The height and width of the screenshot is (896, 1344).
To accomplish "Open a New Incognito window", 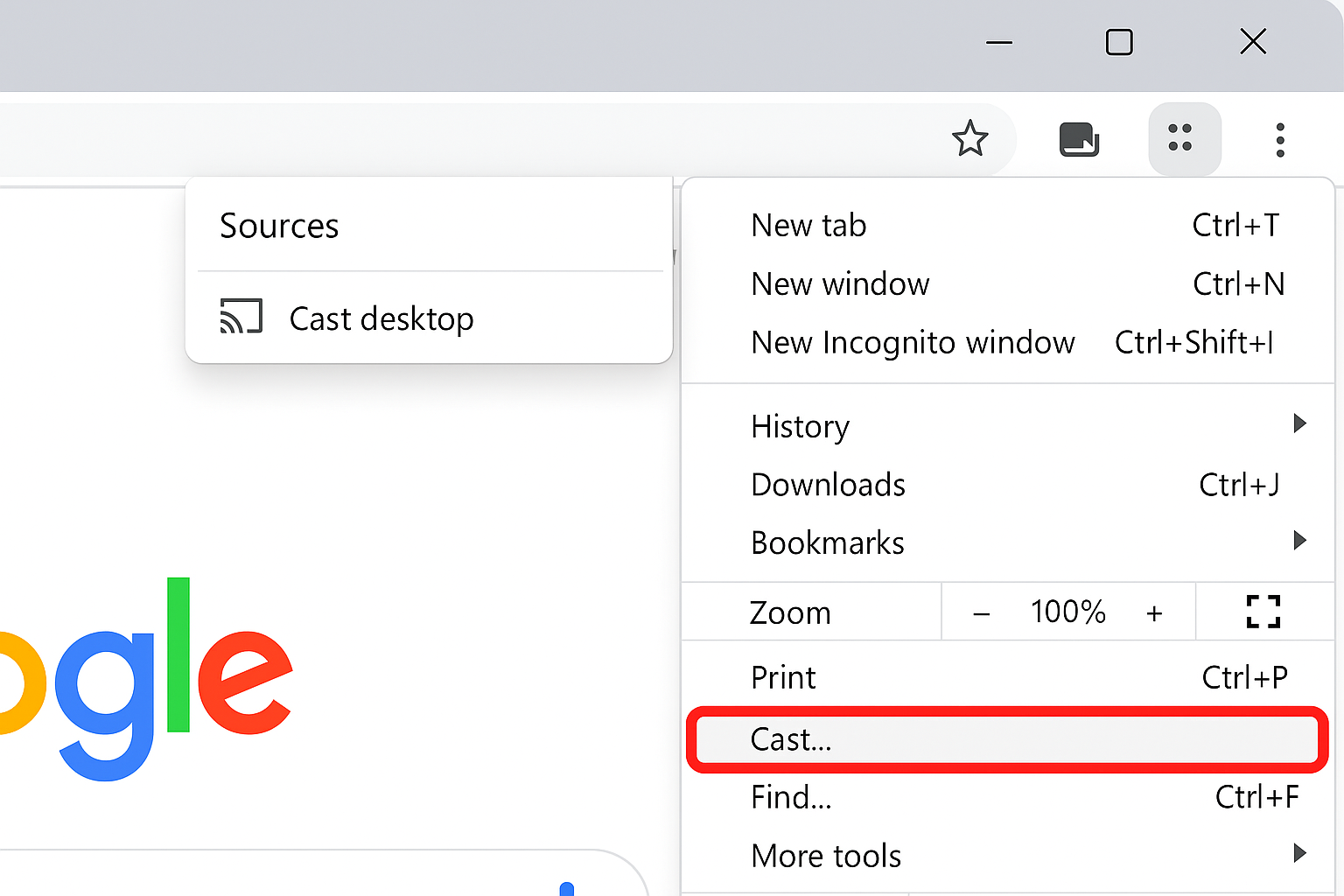I will coord(913,342).
